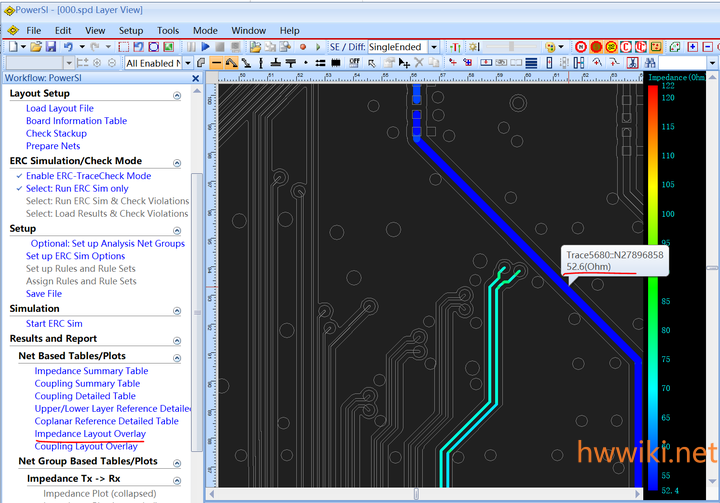The image size is (720, 503).
Task: Open Impedance Layout Overlay link
Action: pyautogui.click(x=89, y=434)
